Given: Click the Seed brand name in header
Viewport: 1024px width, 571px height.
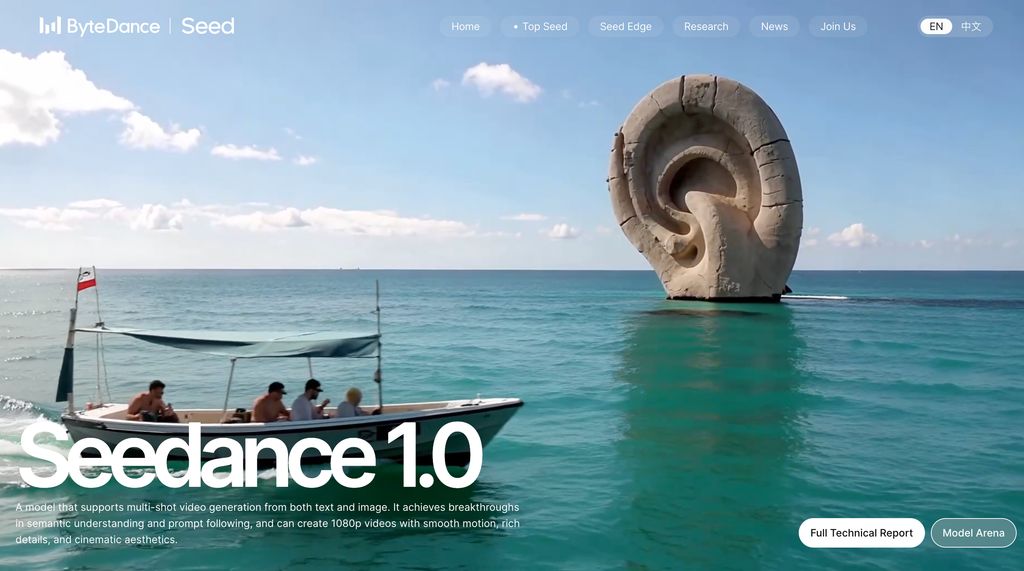Looking at the screenshot, I should click(208, 26).
